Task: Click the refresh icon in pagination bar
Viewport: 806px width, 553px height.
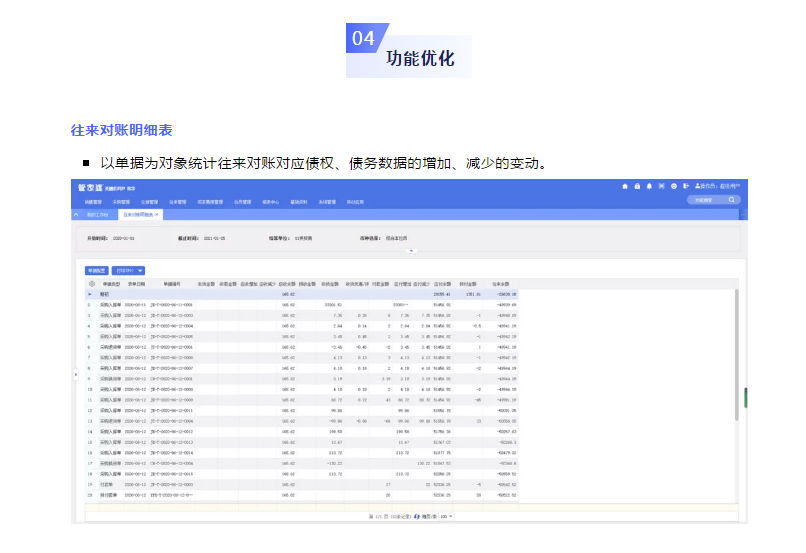Action: (417, 516)
